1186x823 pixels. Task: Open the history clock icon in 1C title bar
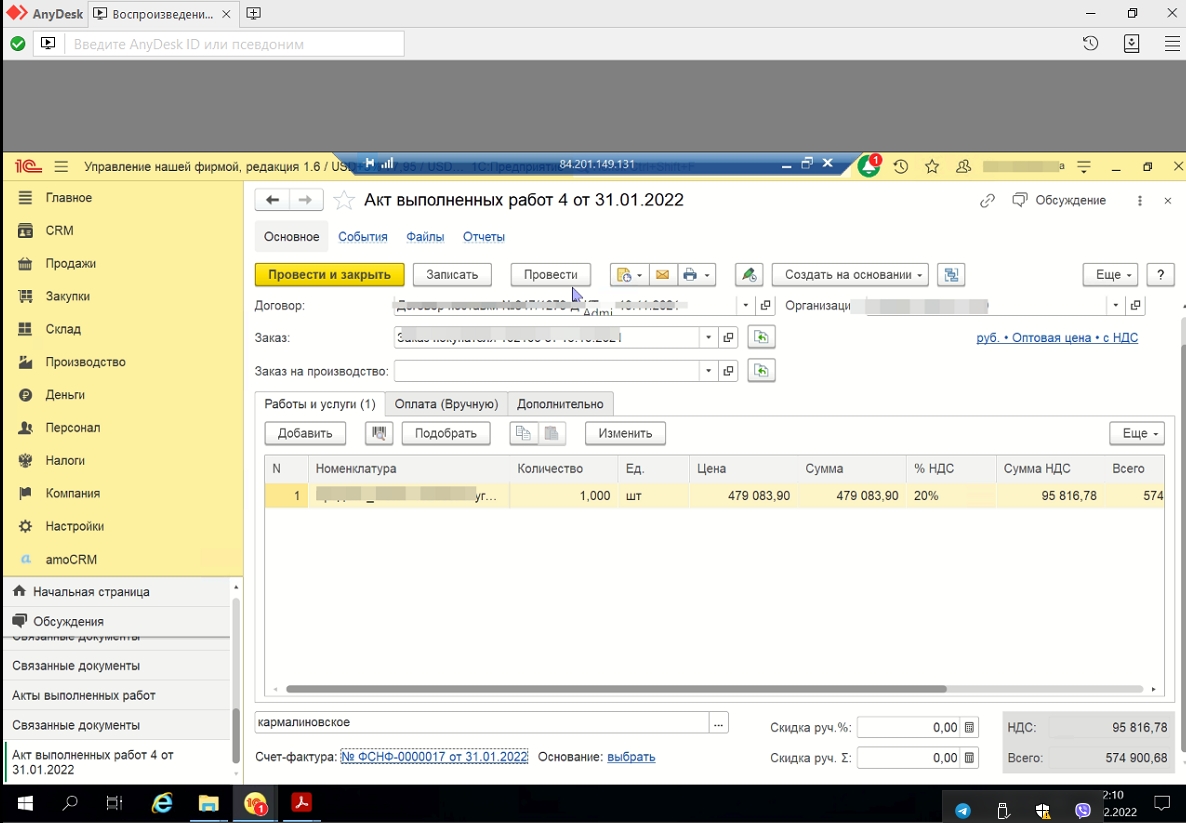point(901,167)
